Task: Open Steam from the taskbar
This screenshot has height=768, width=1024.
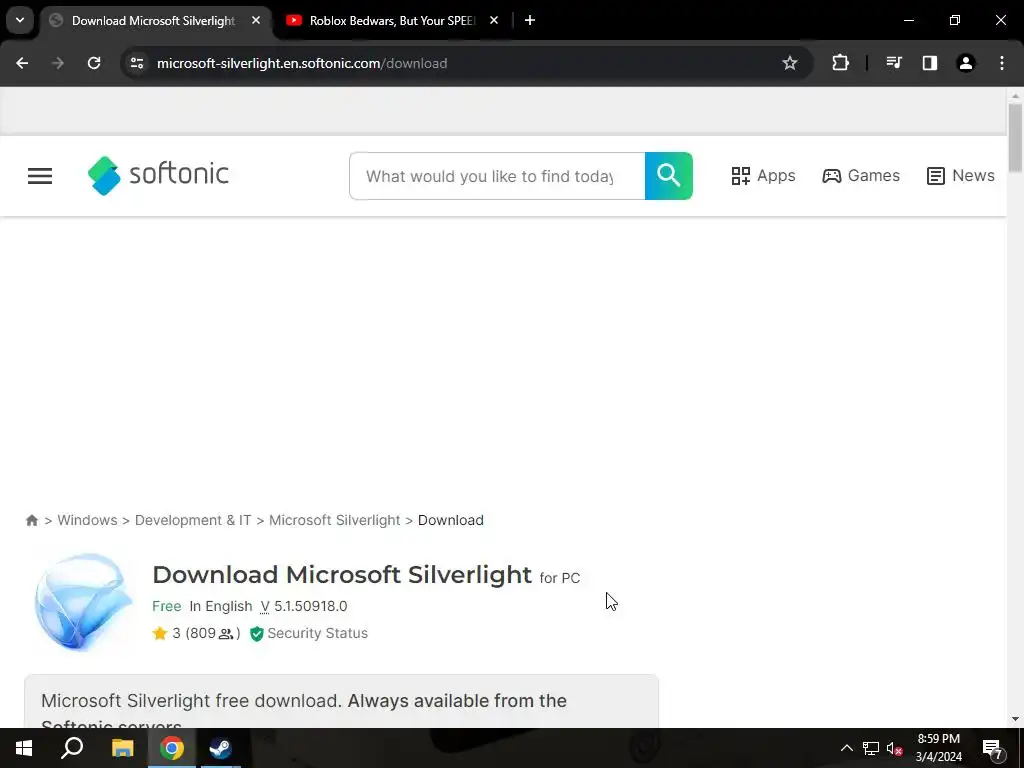Action: point(221,748)
